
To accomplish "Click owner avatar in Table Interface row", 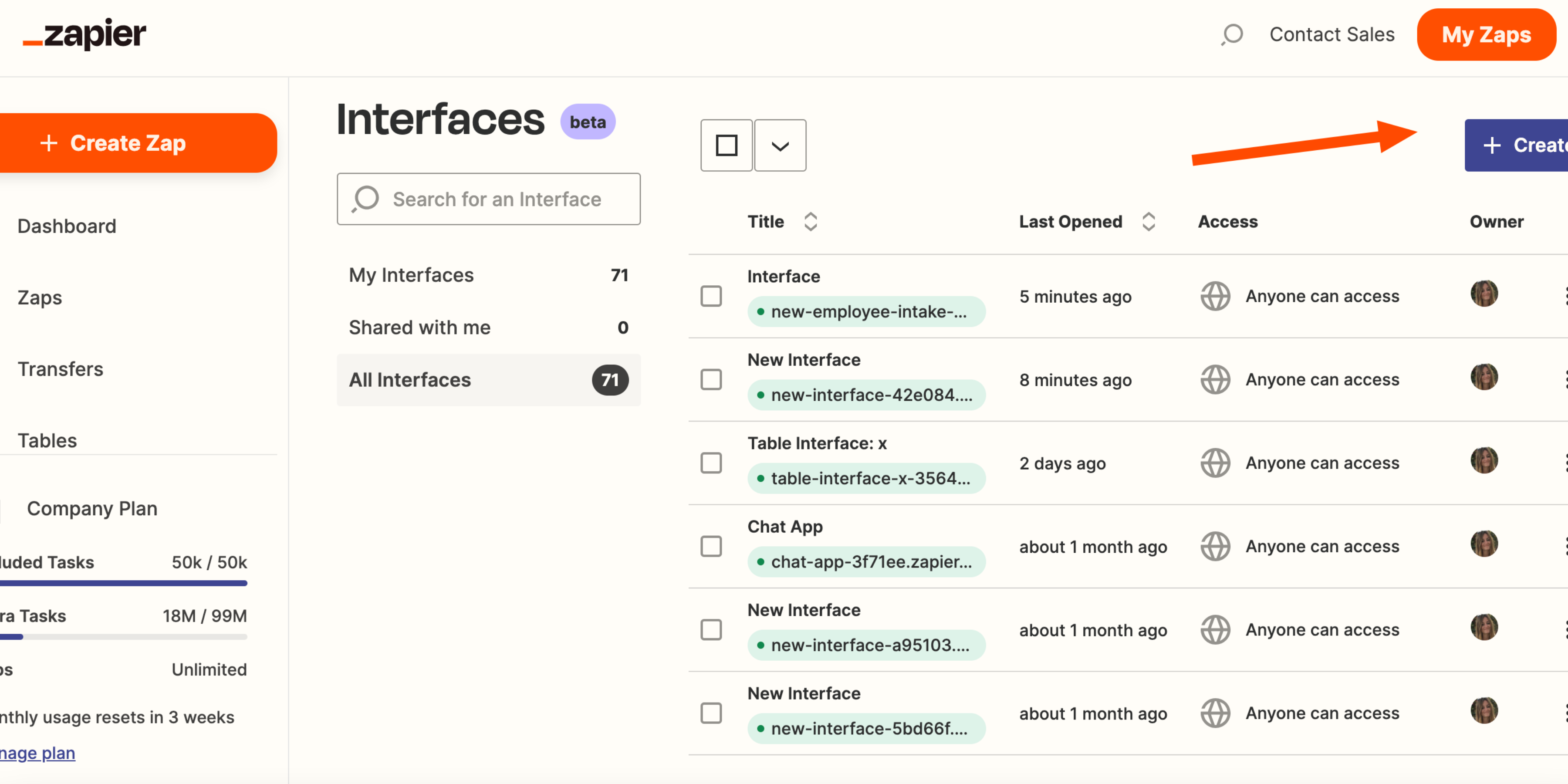I will pos(1484,461).
